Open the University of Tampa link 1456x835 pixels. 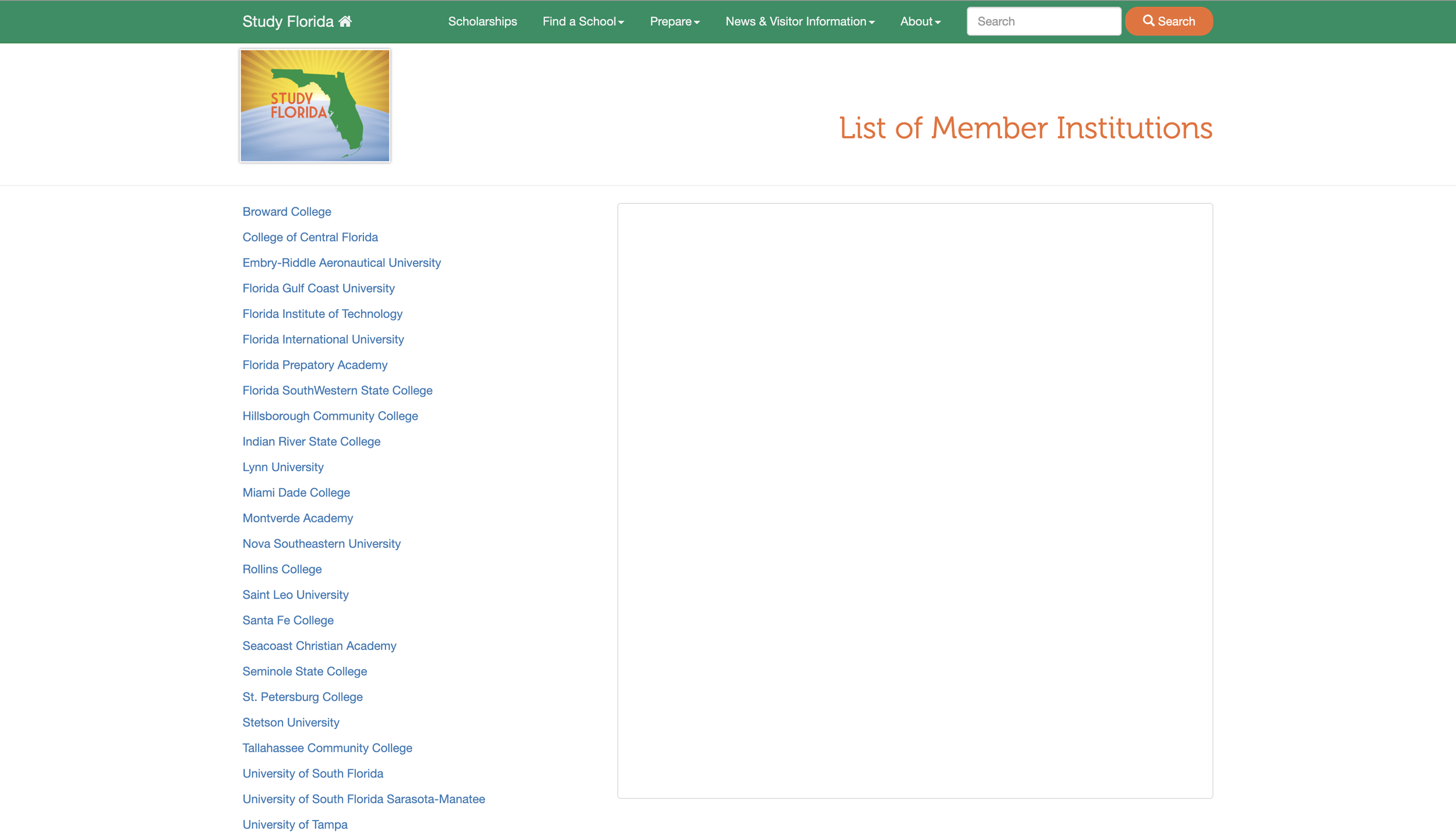tap(295, 825)
